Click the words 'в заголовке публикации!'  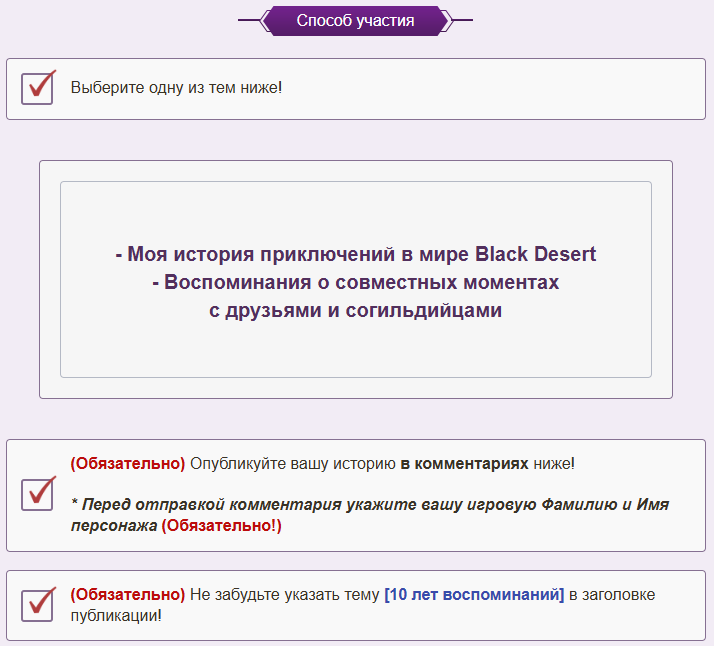tap(363, 605)
